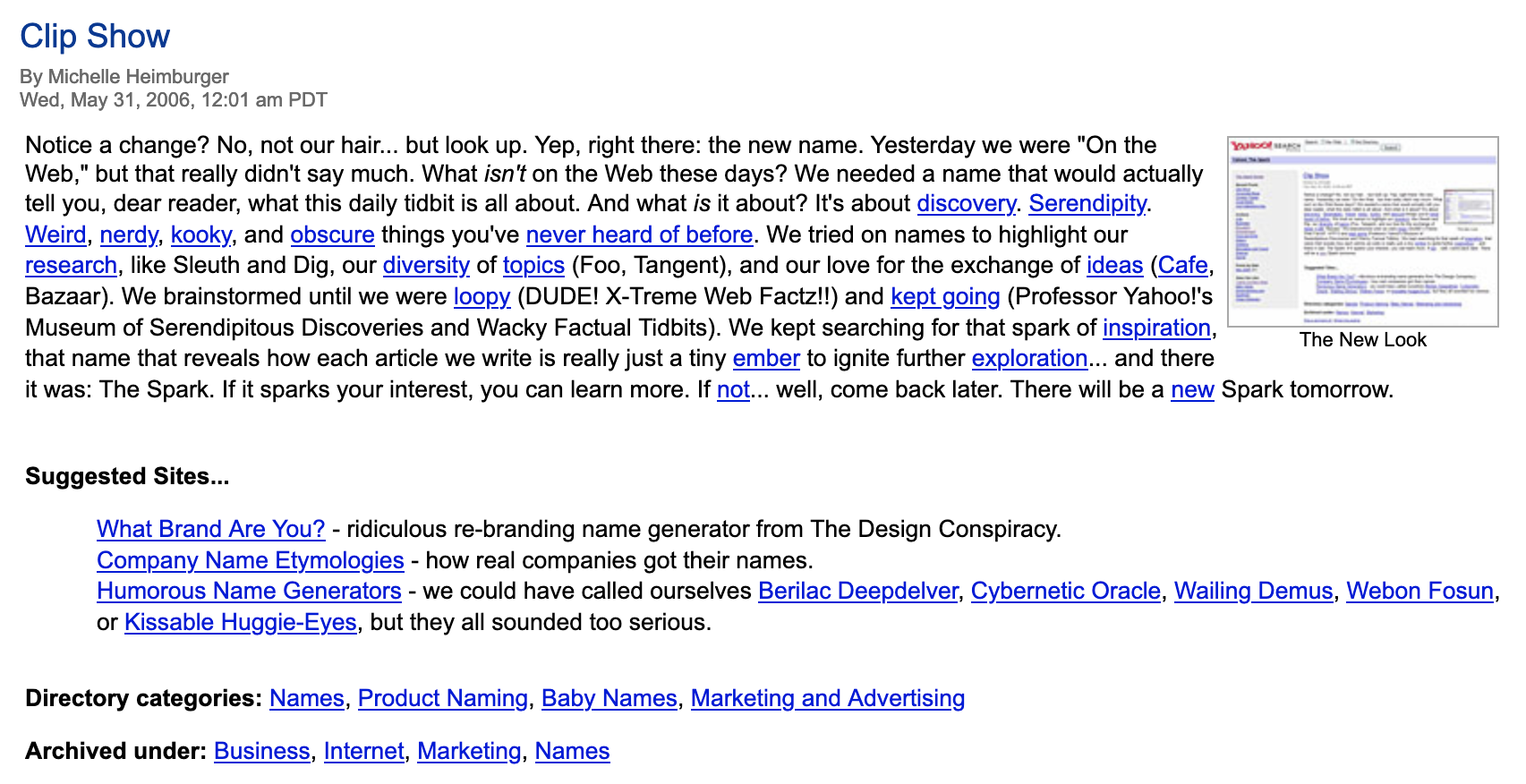Open 'Product Naming' directory category
The width and height of the screenshot is (1526, 784).
[442, 698]
